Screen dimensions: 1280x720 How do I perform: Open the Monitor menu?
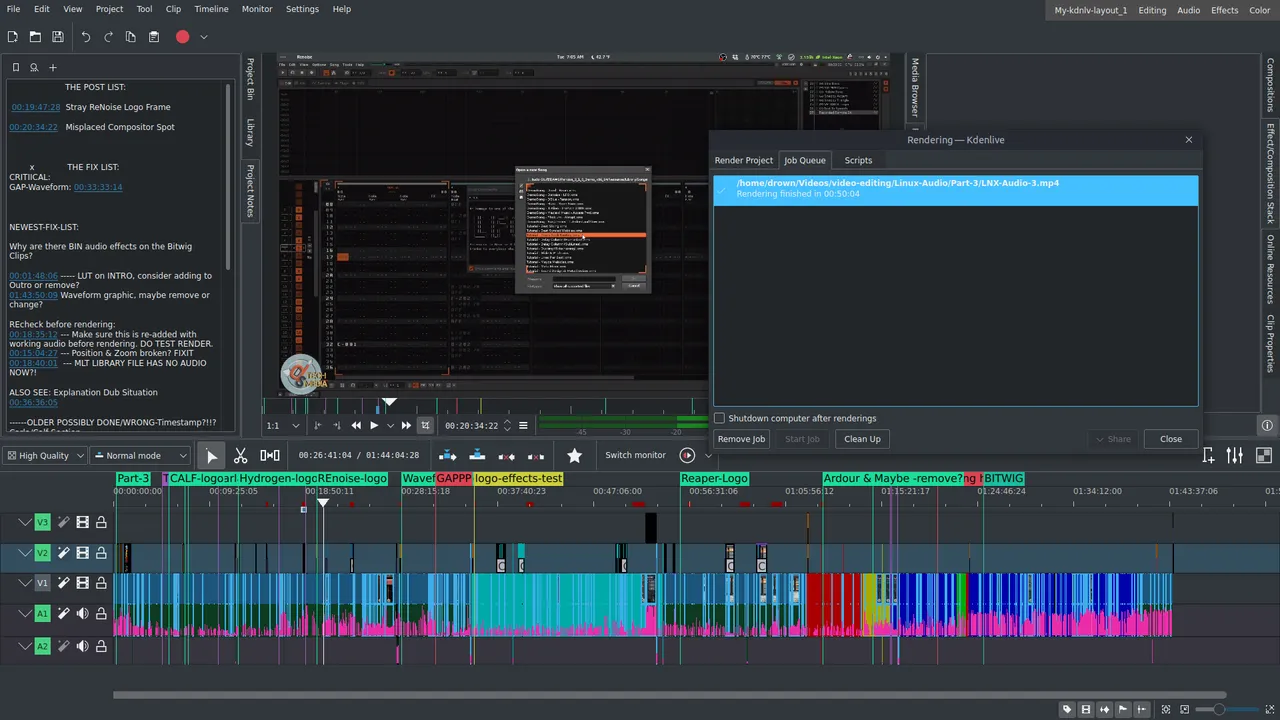coord(257,9)
